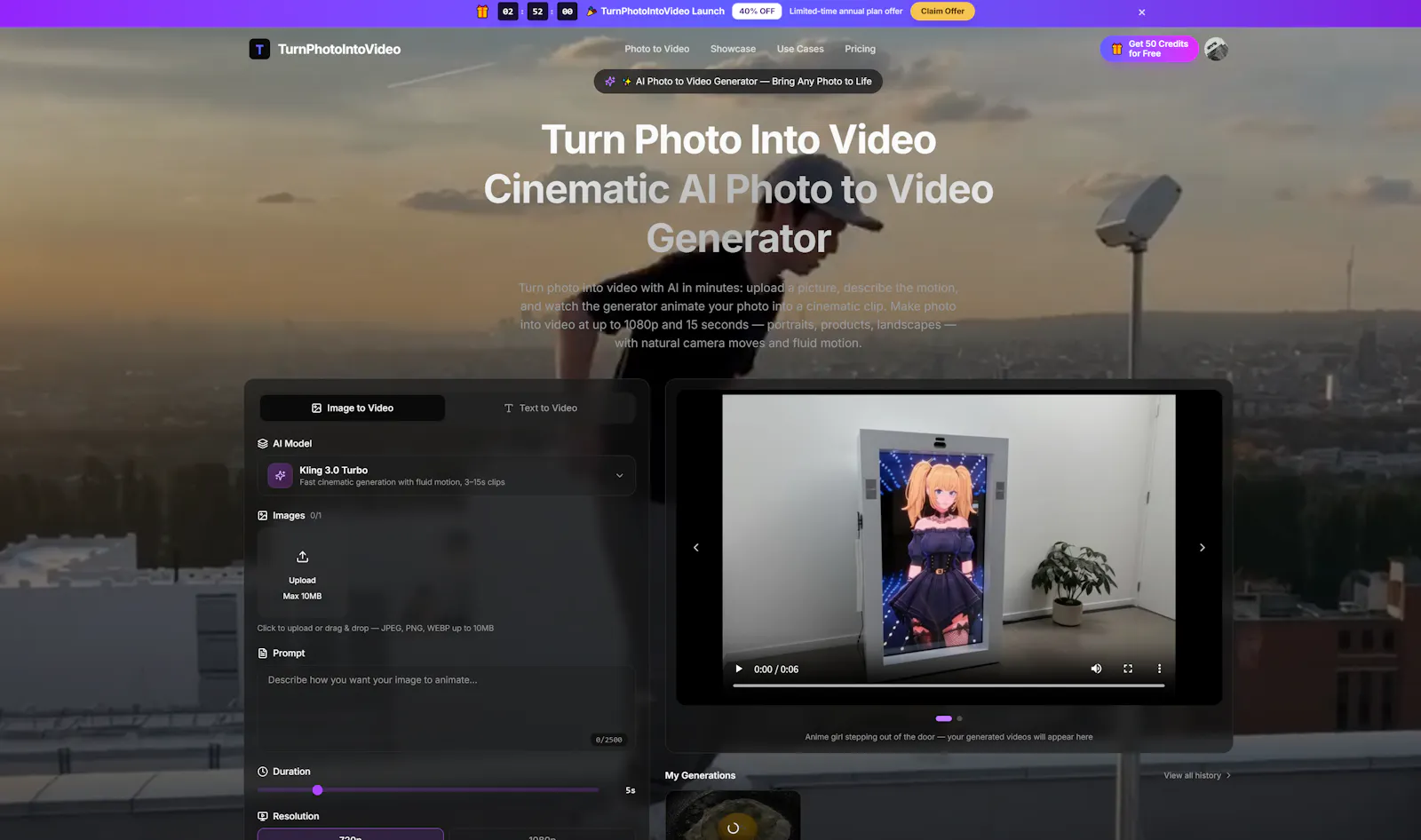Select the first carousel dot indicator
The width and height of the screenshot is (1421, 840).
click(944, 718)
